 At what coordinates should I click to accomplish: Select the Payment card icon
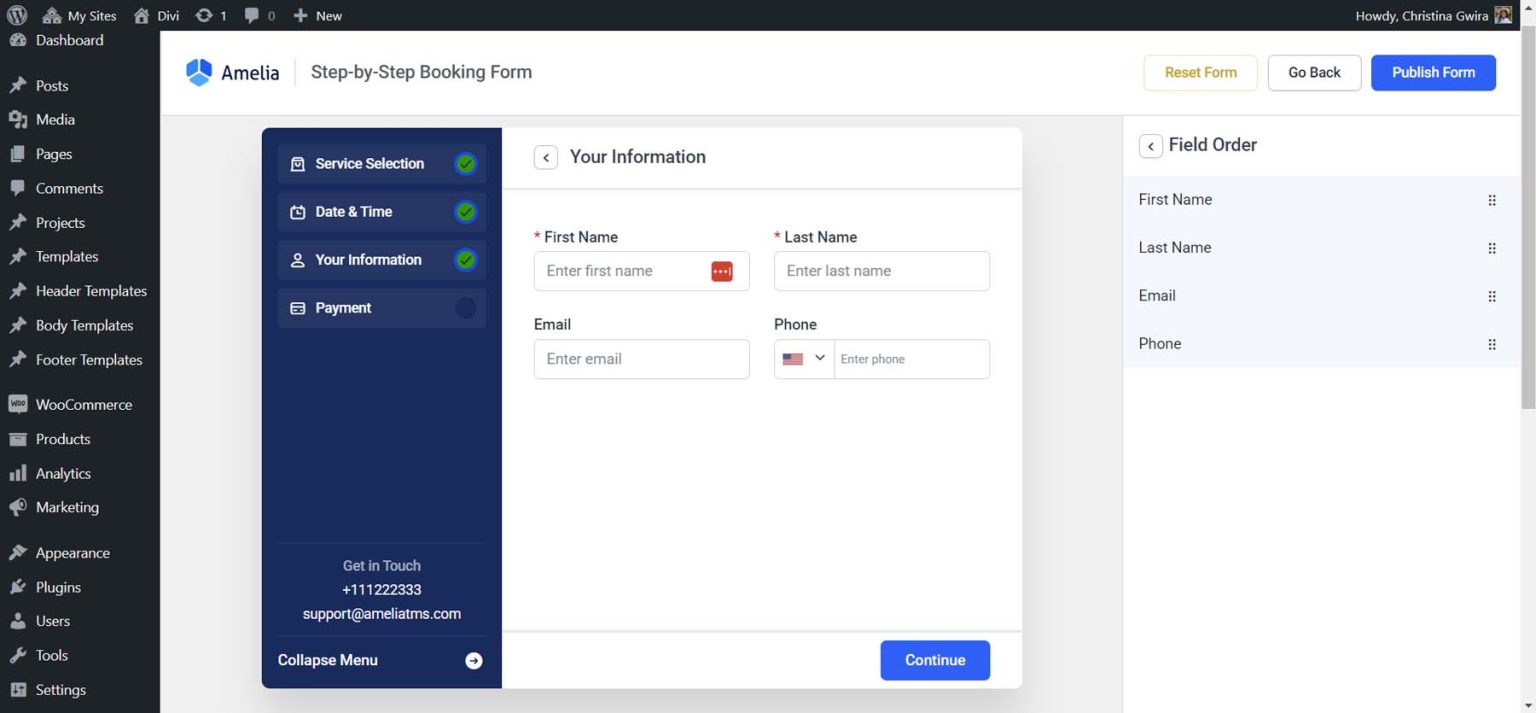(297, 307)
